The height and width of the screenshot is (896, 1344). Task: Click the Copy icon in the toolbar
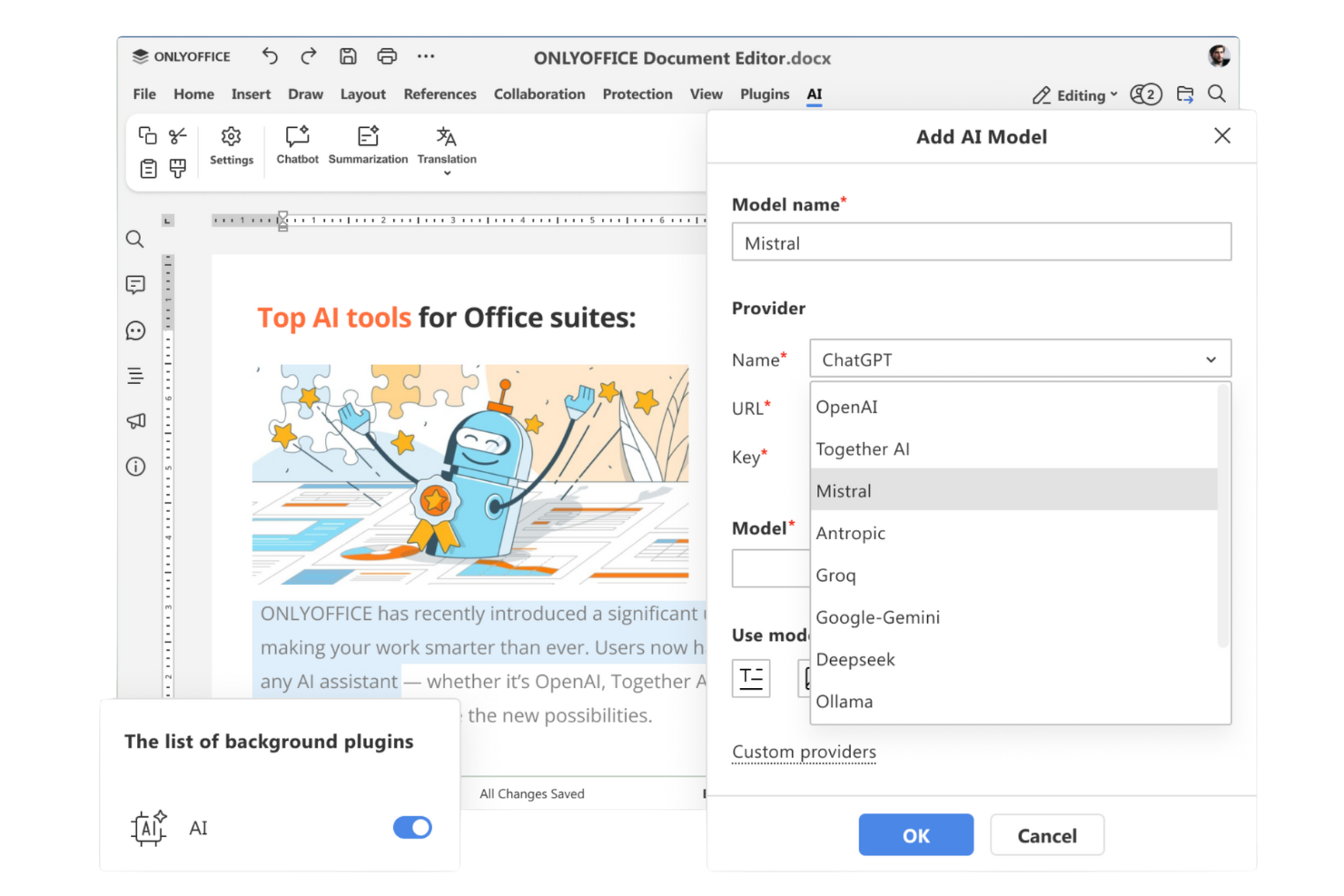147,136
